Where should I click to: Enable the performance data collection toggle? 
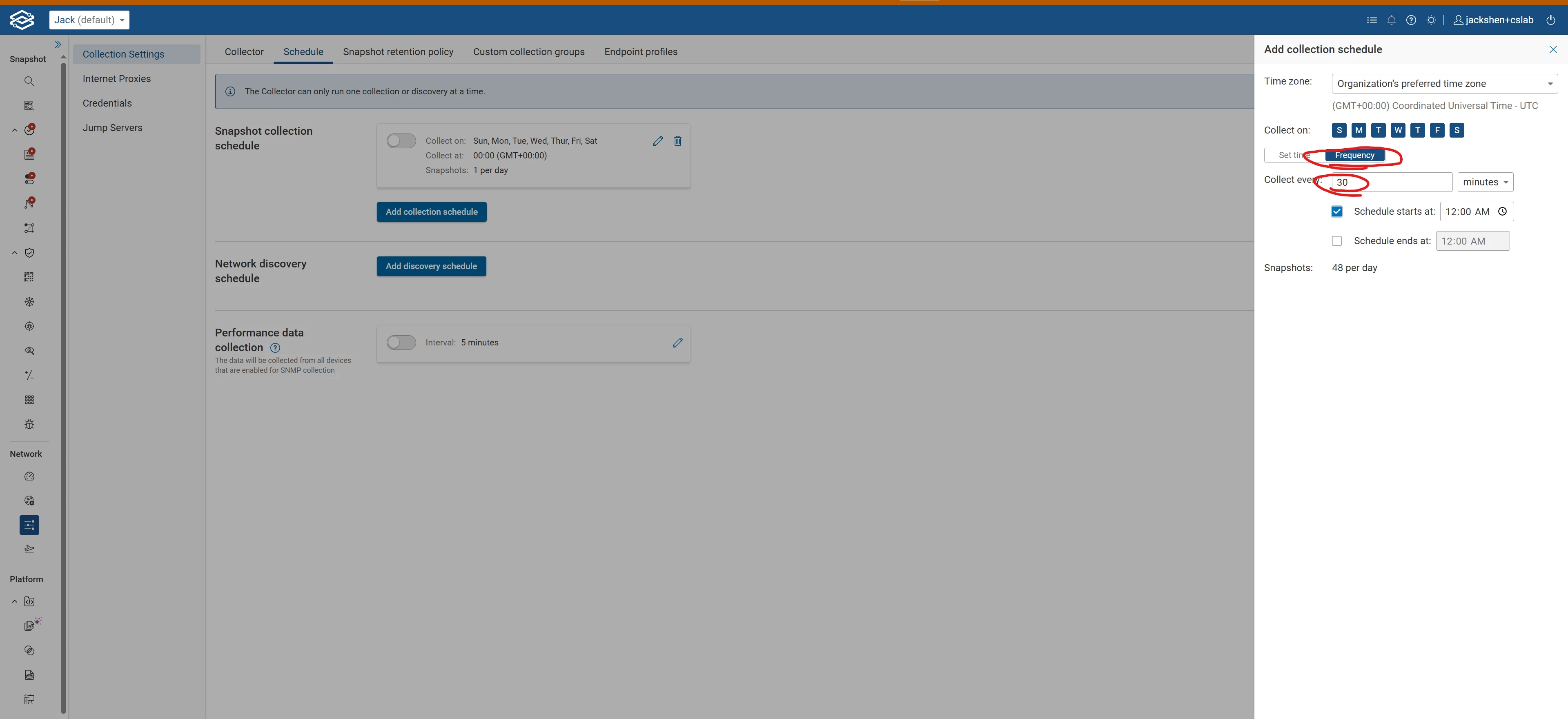(x=401, y=343)
